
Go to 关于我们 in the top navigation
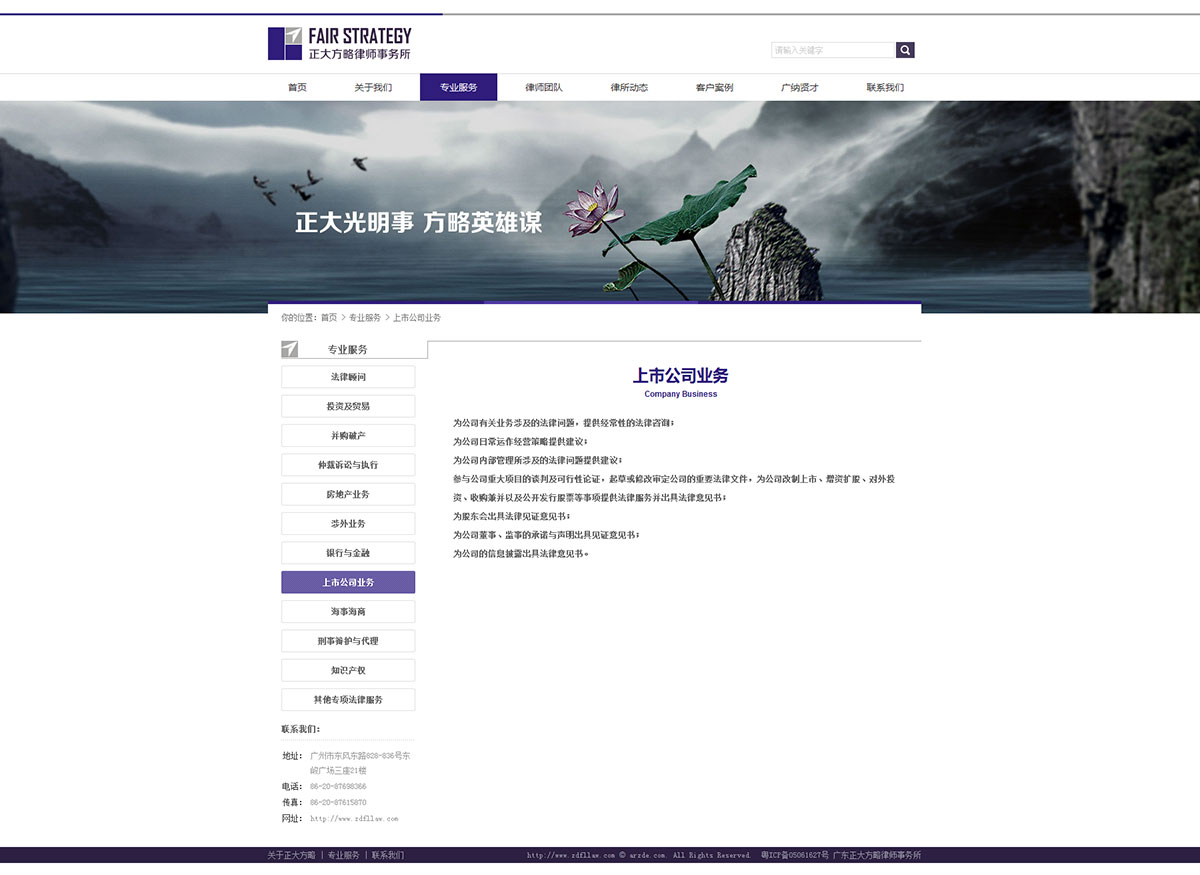click(373, 88)
